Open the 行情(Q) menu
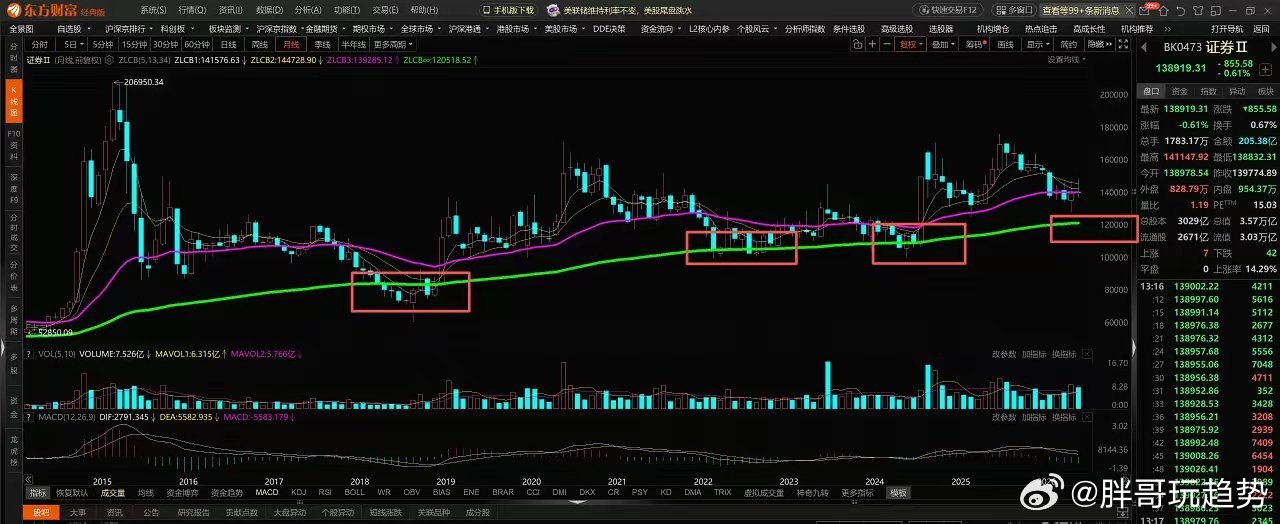The image size is (1280, 524). coord(192,9)
